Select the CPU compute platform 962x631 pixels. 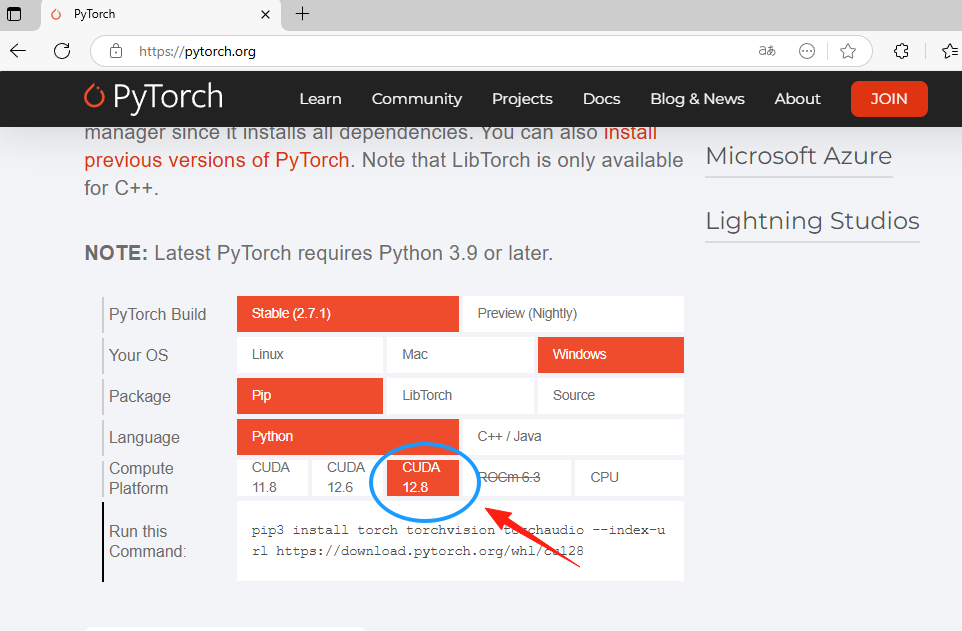629,478
